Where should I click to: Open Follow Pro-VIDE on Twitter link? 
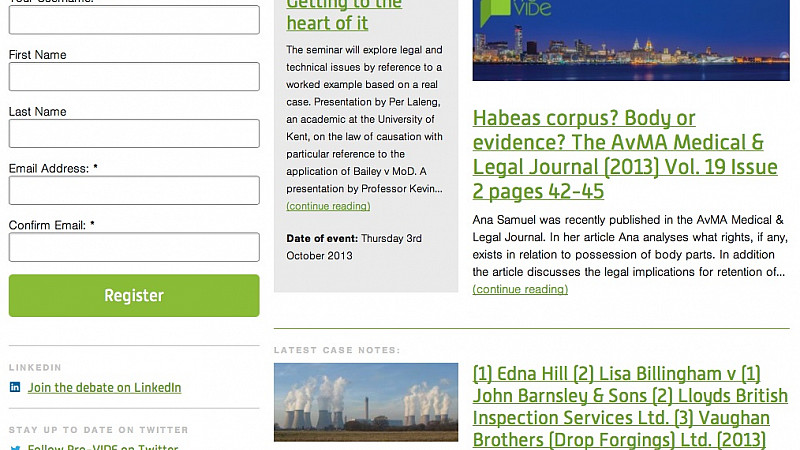coord(103,447)
